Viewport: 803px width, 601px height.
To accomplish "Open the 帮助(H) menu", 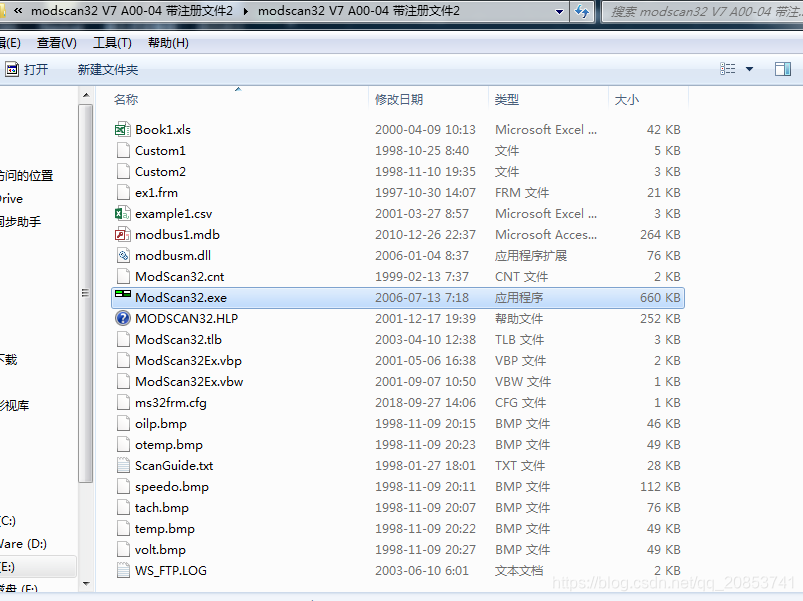I will 168,43.
